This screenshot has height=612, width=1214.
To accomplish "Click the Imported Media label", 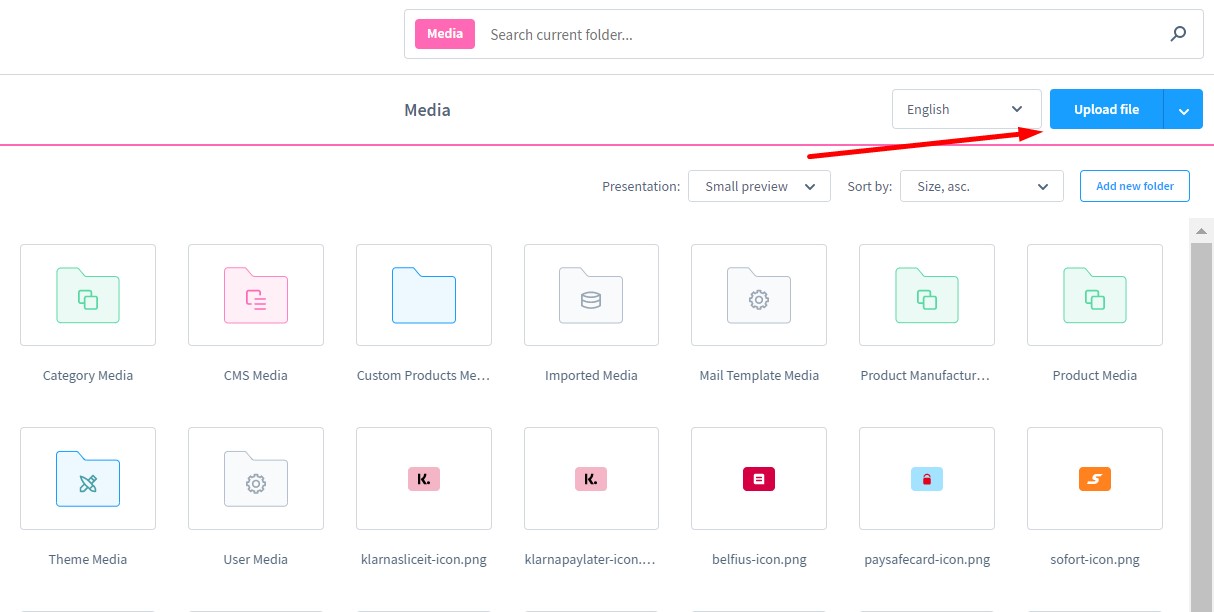I will click(591, 376).
